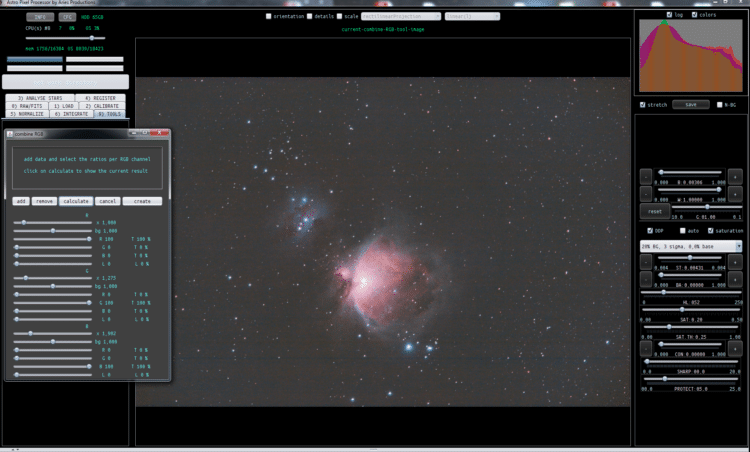Open the rectilinearProjection dropdown above the image
The width and height of the screenshot is (750, 452).
[x=401, y=16]
